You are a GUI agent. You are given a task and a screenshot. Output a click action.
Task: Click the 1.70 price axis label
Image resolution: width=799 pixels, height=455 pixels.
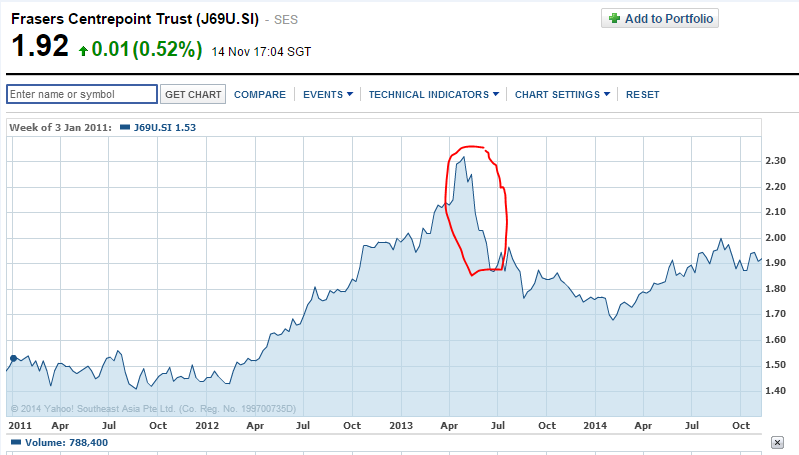776,314
